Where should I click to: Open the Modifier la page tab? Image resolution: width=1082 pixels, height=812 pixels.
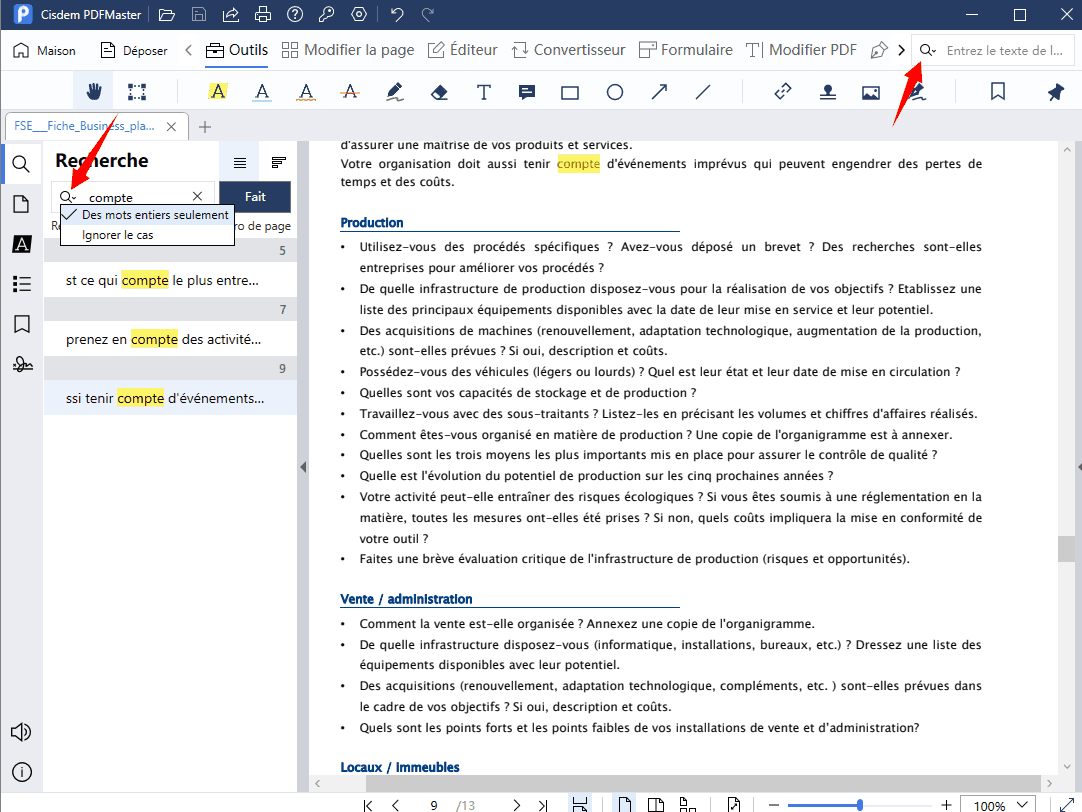tap(348, 50)
